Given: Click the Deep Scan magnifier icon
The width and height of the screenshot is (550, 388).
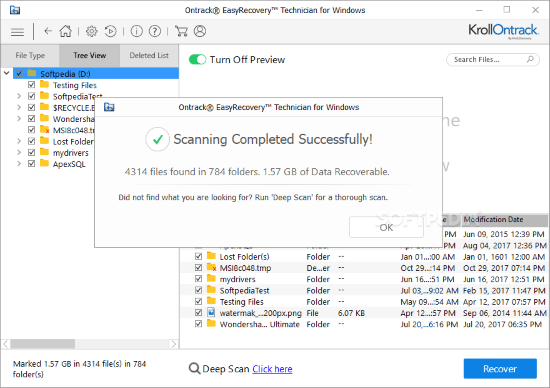Looking at the screenshot, I should click(x=194, y=369).
